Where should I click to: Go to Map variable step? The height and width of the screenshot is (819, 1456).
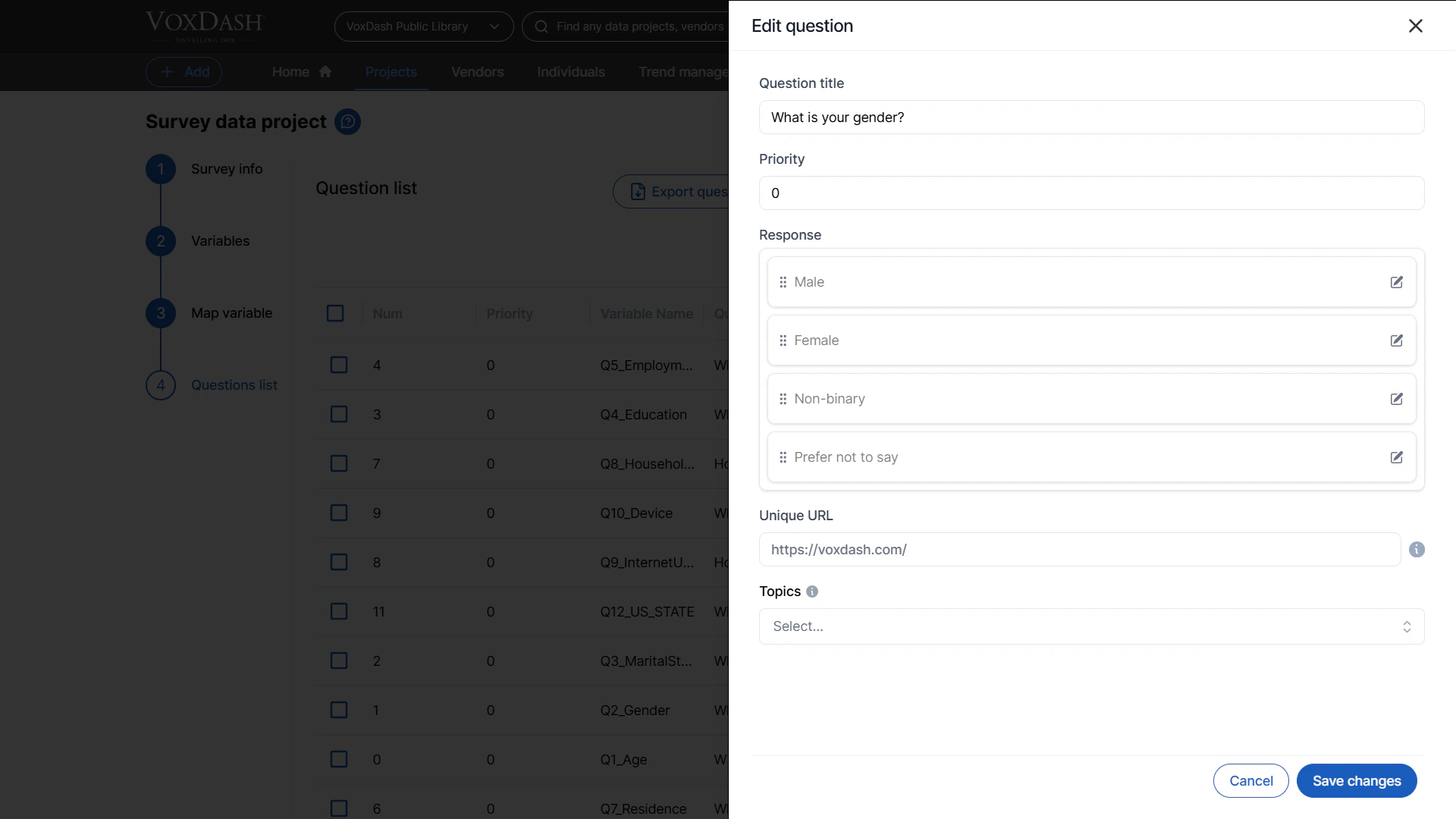coord(231,313)
